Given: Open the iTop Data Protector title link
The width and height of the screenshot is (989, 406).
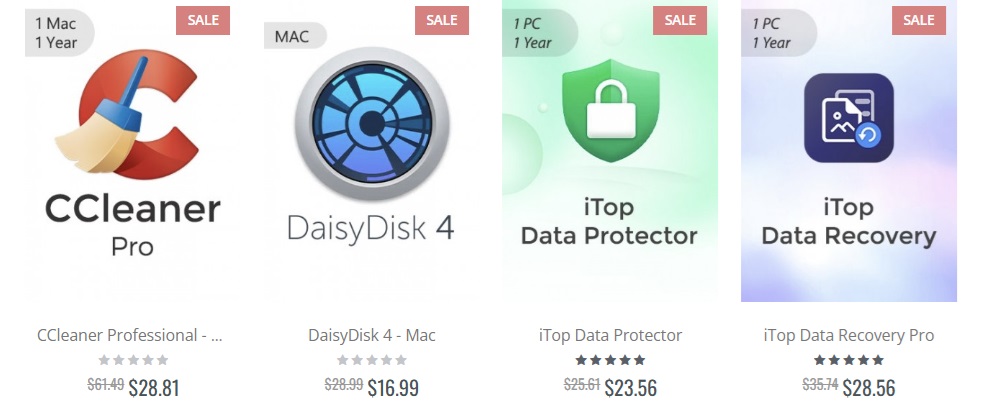Looking at the screenshot, I should pyautogui.click(x=610, y=335).
